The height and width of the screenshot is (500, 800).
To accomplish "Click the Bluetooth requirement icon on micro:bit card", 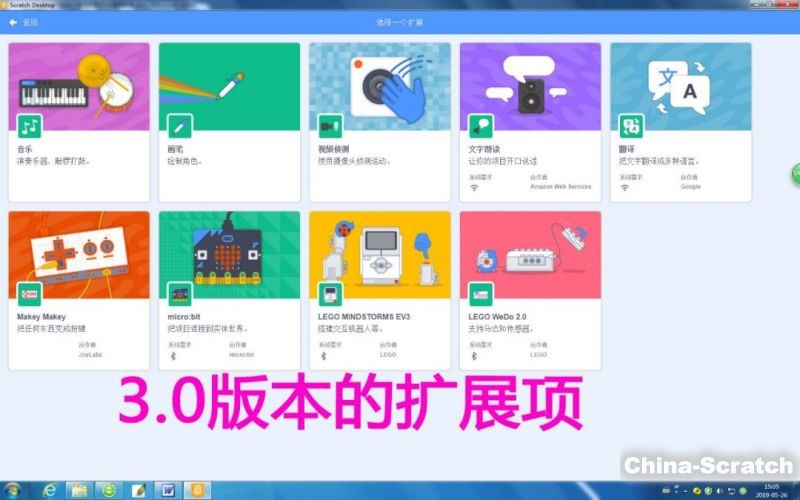I will point(173,356).
